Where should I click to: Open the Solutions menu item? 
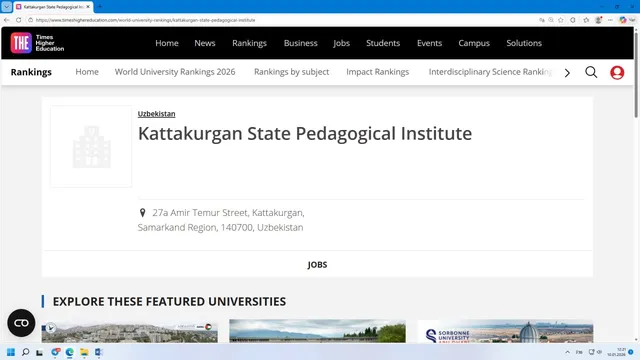[x=524, y=43]
